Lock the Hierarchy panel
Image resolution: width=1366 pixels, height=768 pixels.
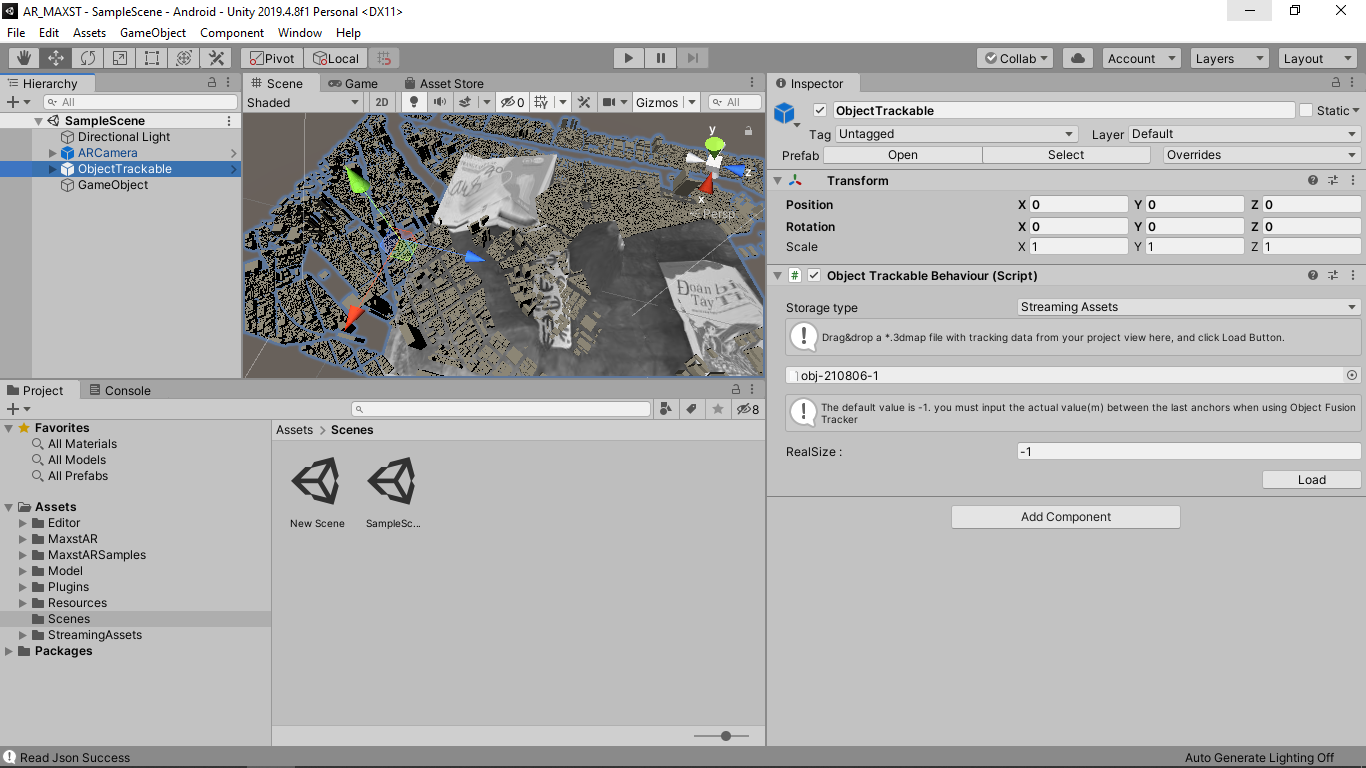(x=212, y=83)
